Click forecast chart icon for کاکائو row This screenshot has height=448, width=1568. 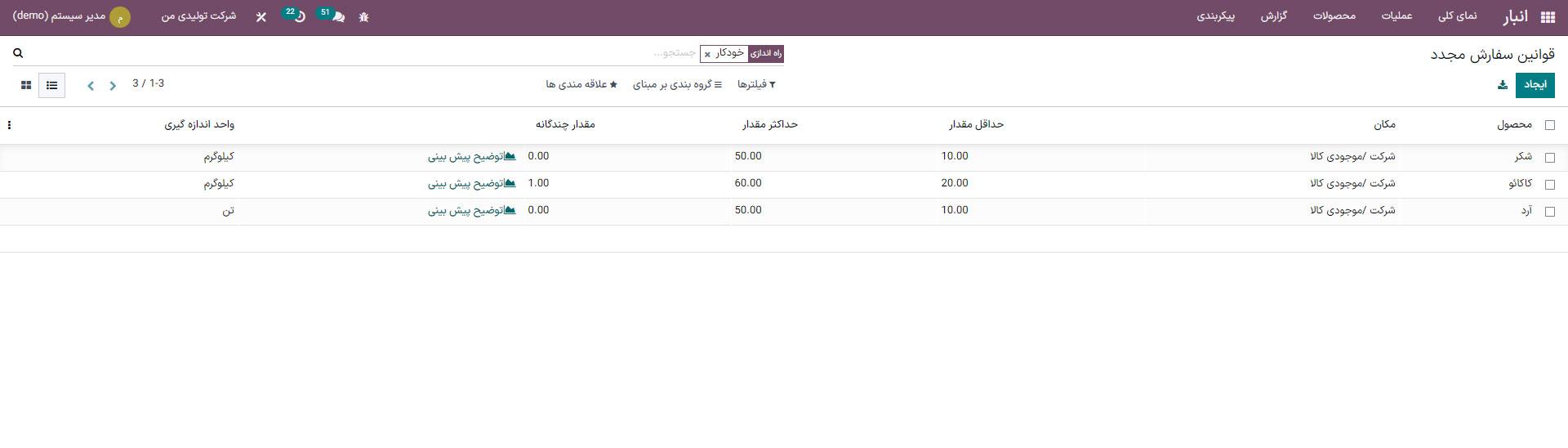tap(510, 183)
